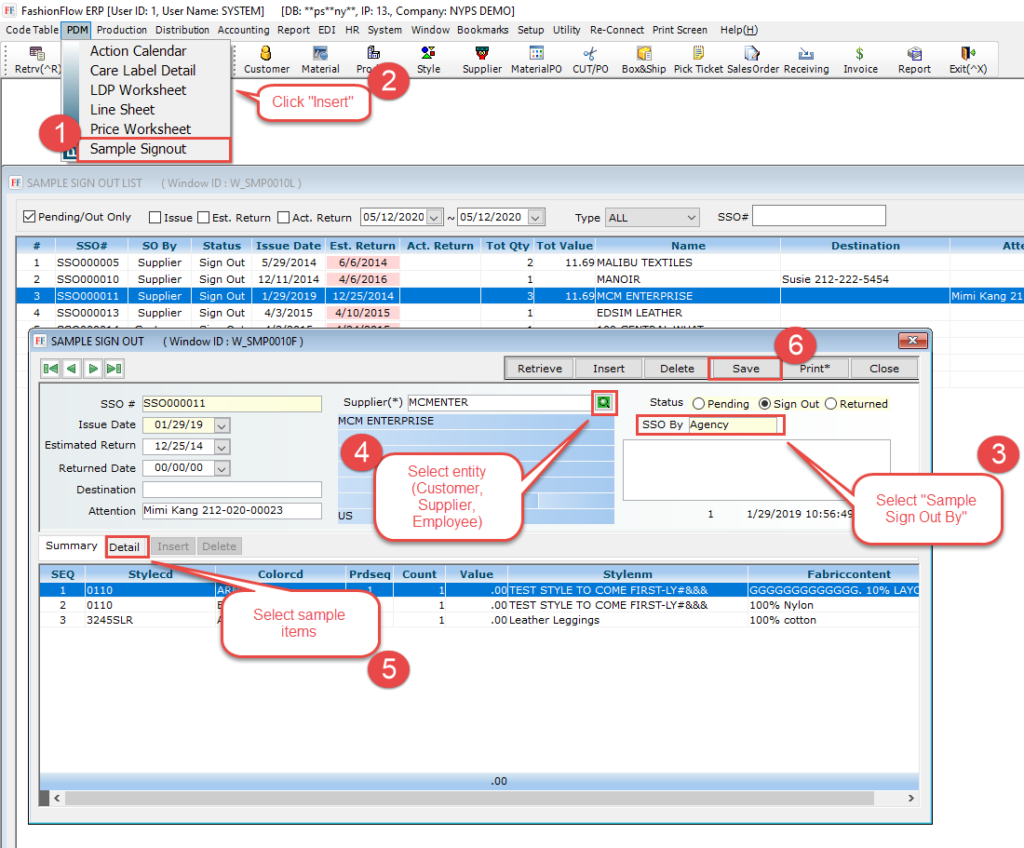Switch to the Detail tab
This screenshot has height=848, width=1024.
coord(125,547)
